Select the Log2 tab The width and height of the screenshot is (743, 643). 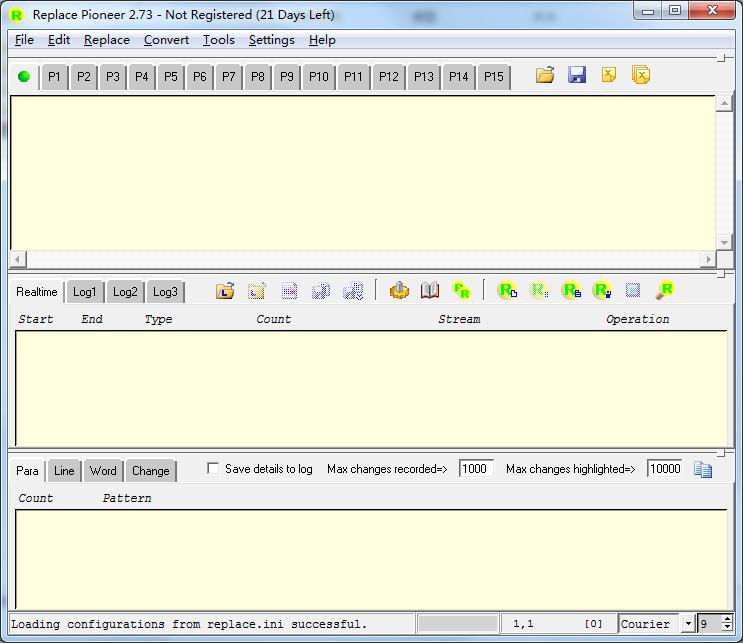(x=125, y=291)
